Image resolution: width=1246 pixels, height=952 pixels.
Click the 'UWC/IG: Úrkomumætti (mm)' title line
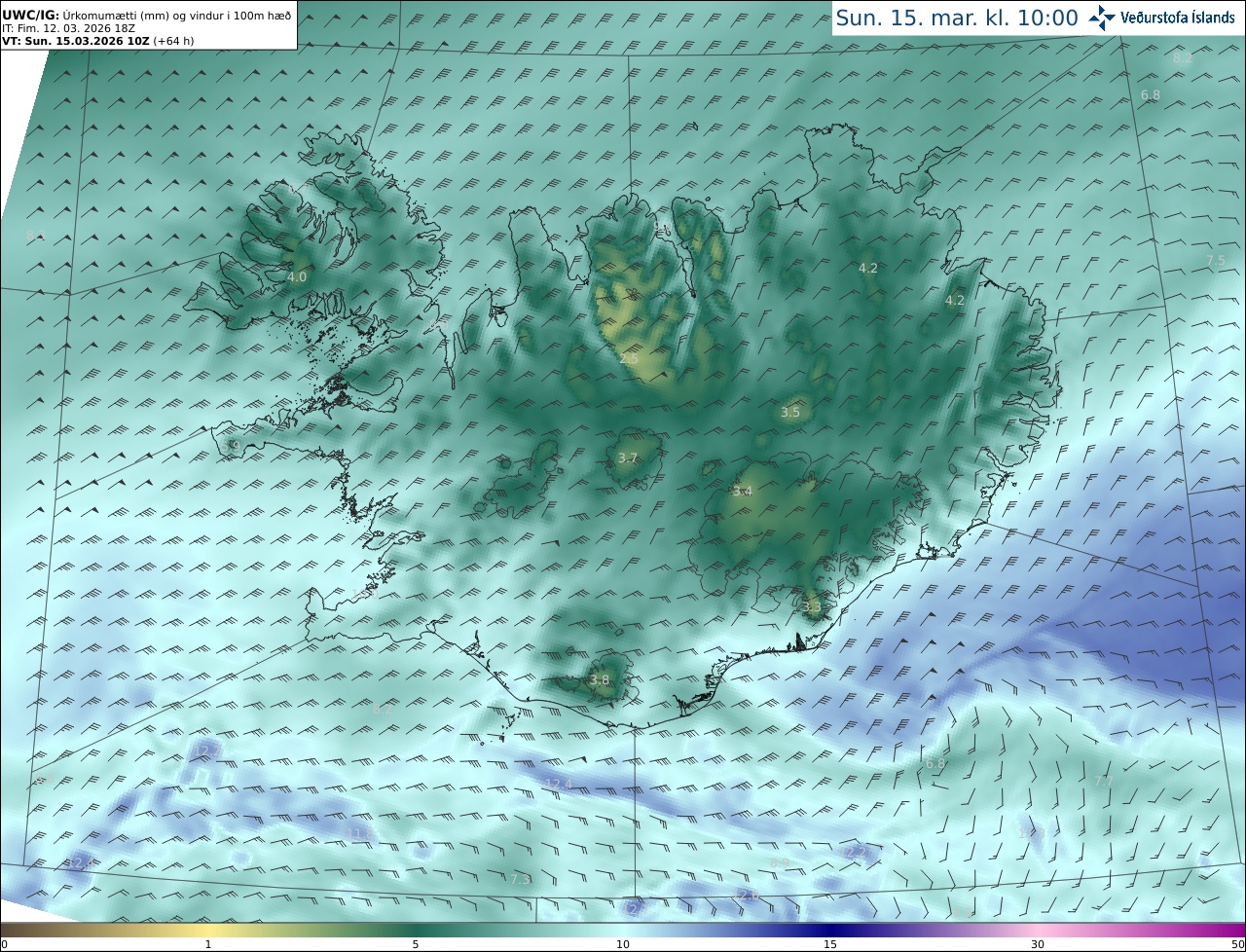147,16
